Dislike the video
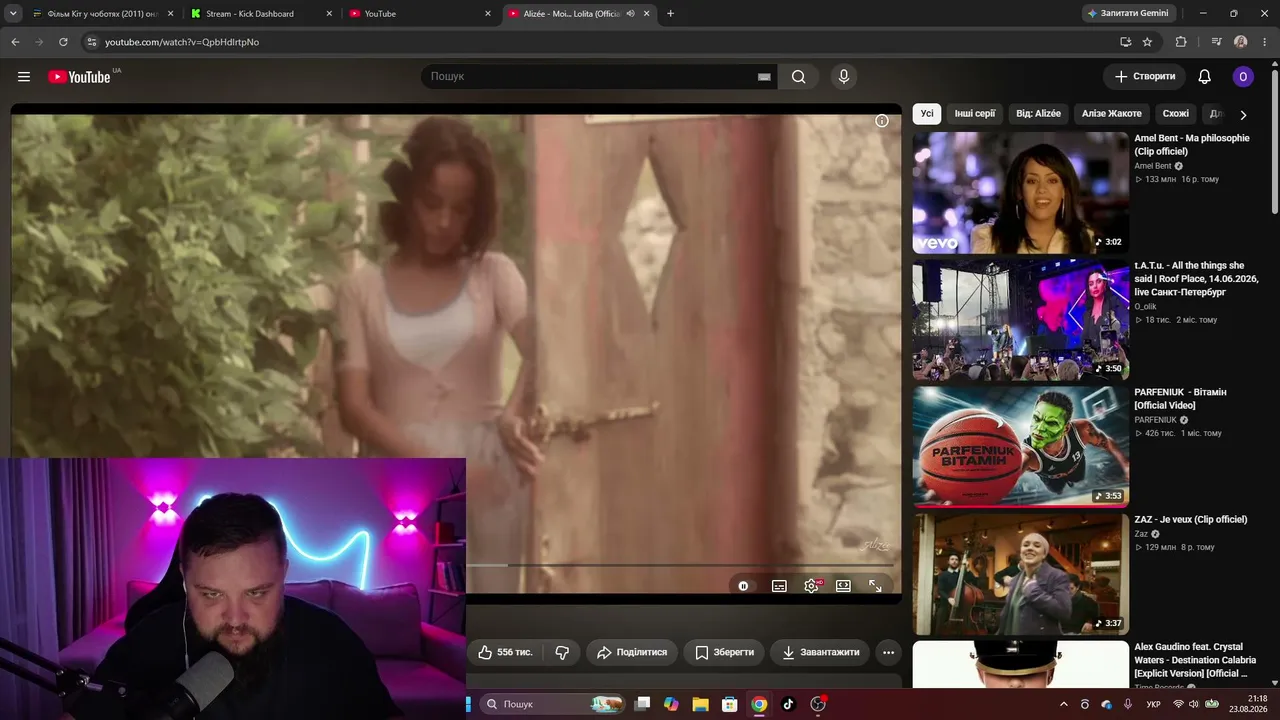 (x=562, y=652)
